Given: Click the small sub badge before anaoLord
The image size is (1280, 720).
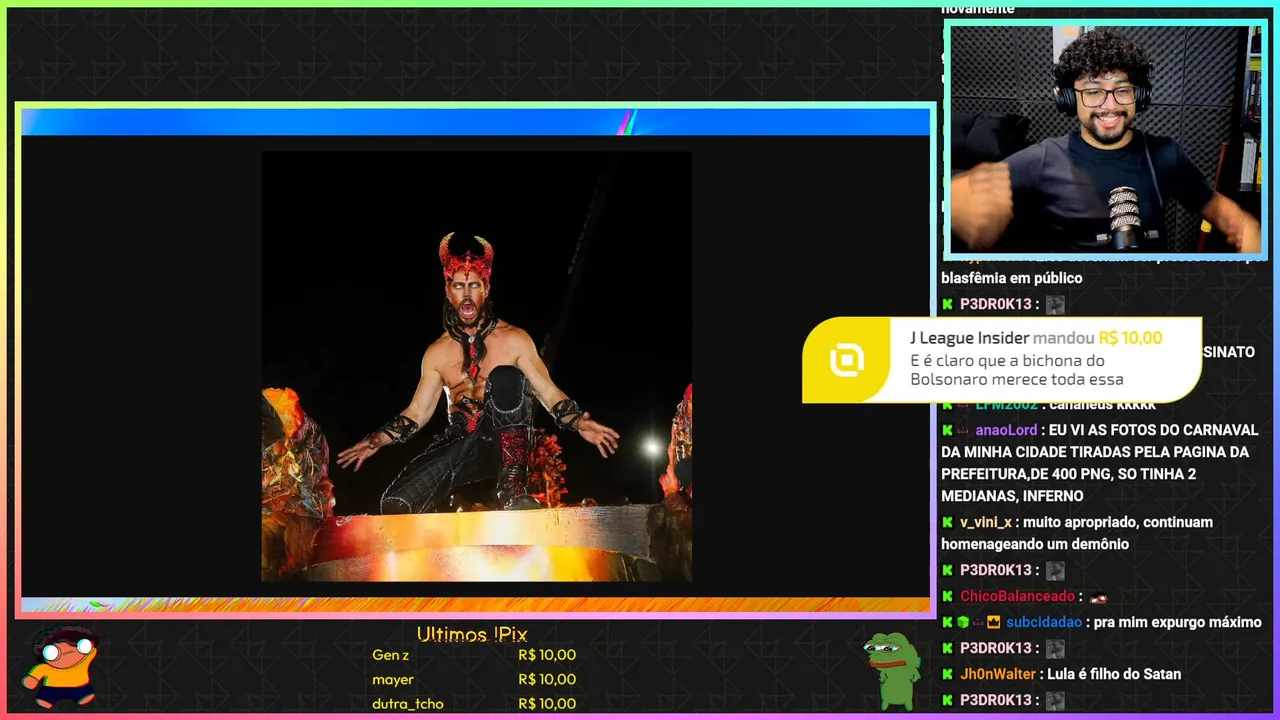Looking at the screenshot, I should [x=963, y=430].
